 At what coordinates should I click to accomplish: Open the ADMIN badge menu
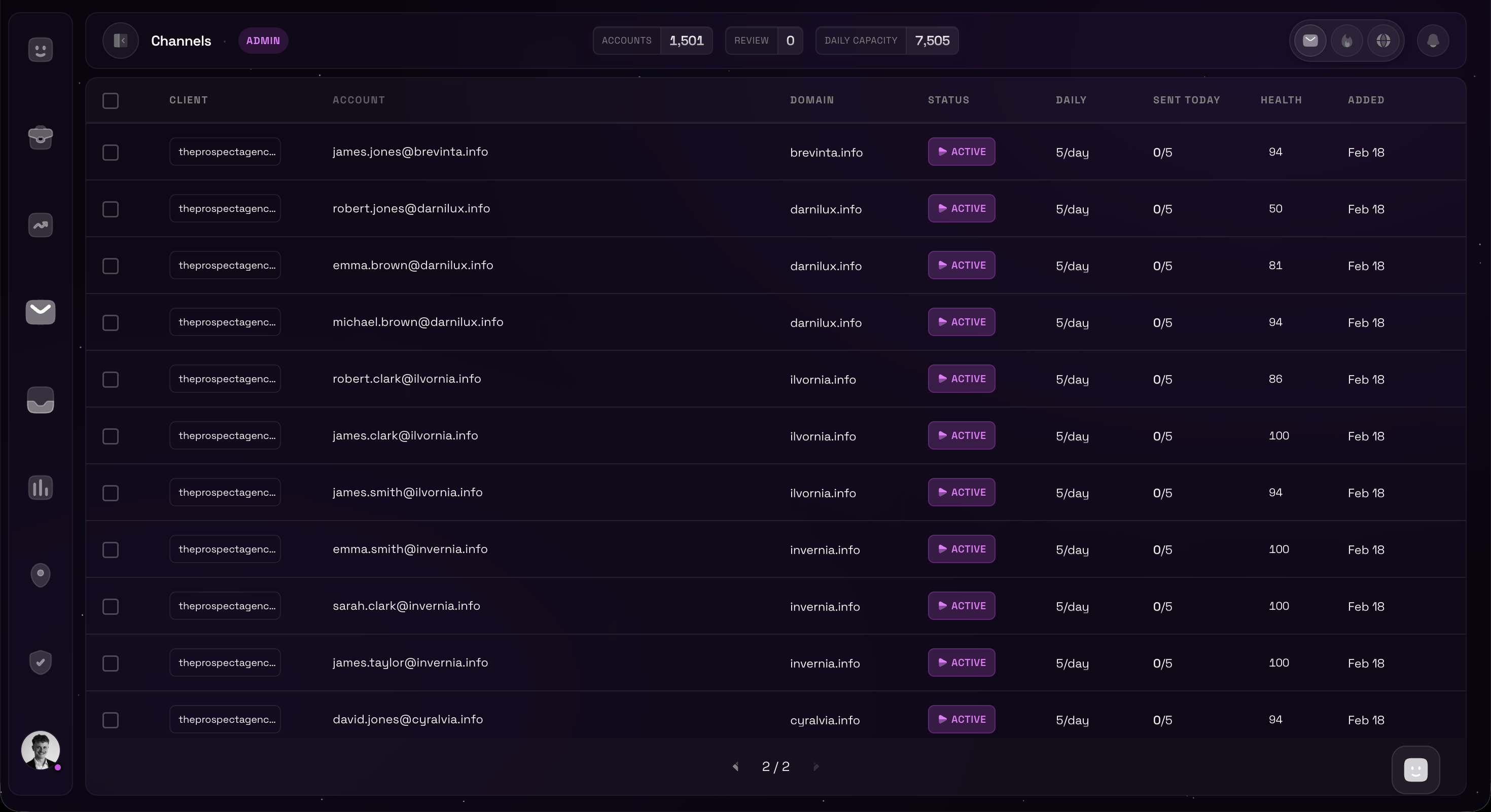263,41
